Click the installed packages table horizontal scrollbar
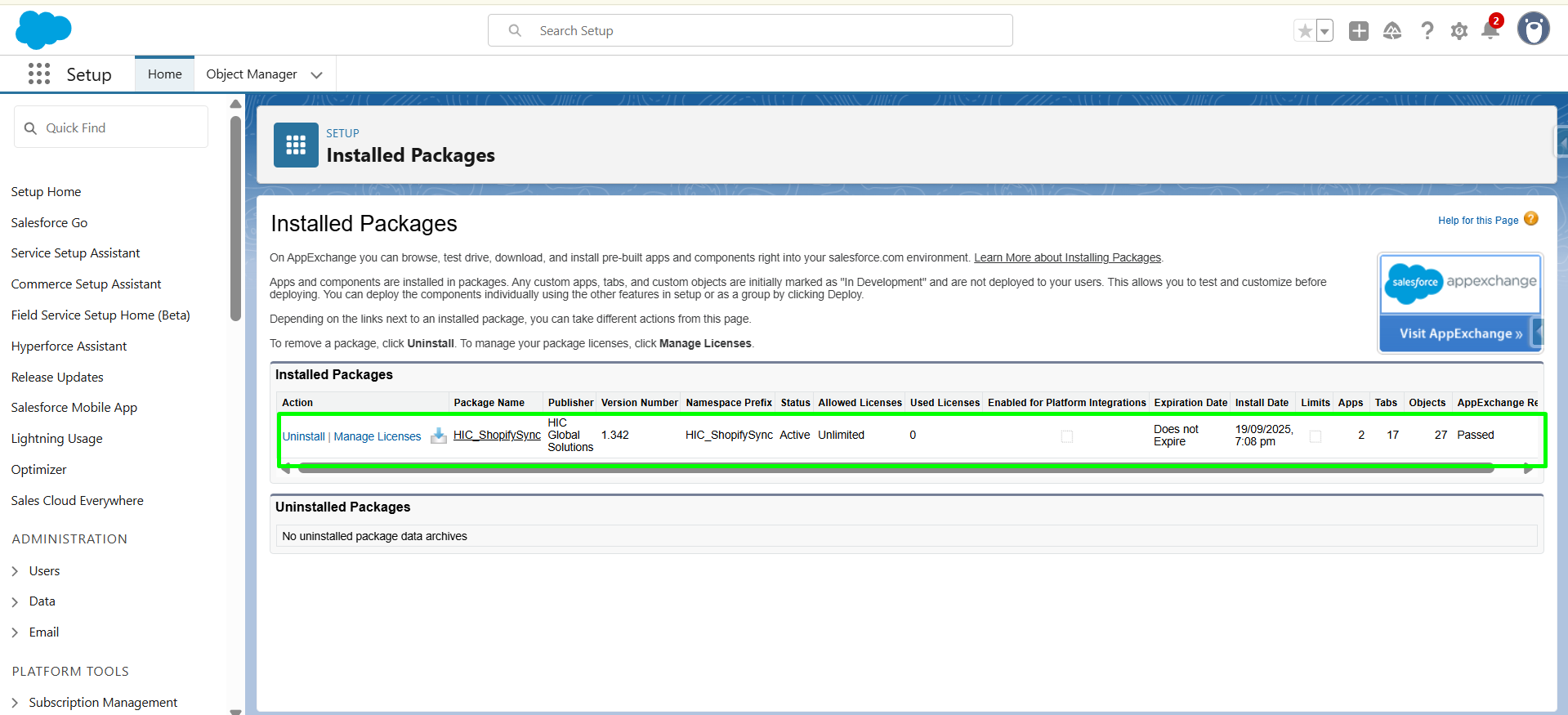1568x715 pixels. (896, 468)
